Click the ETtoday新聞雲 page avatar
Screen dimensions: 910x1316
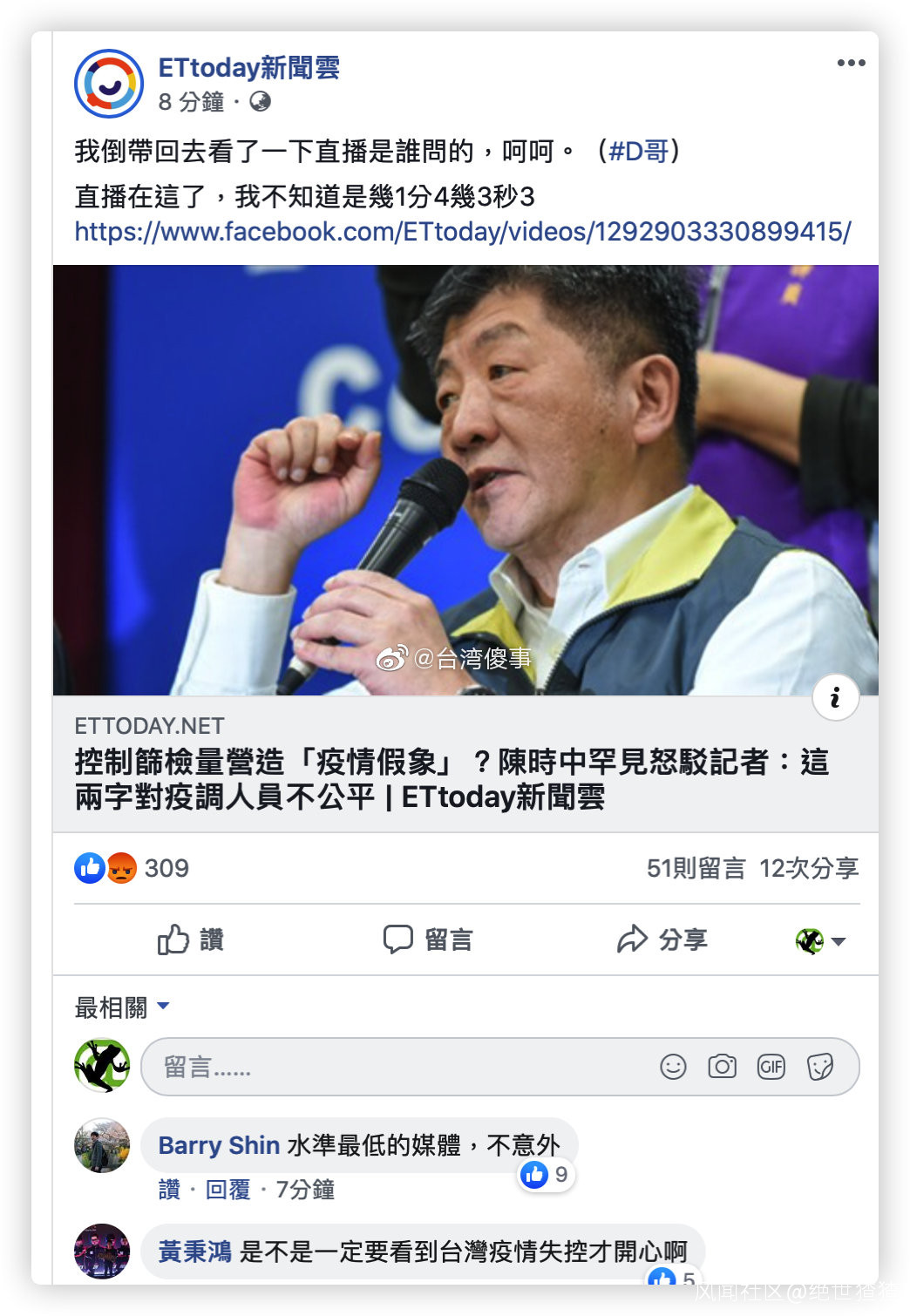(x=108, y=84)
